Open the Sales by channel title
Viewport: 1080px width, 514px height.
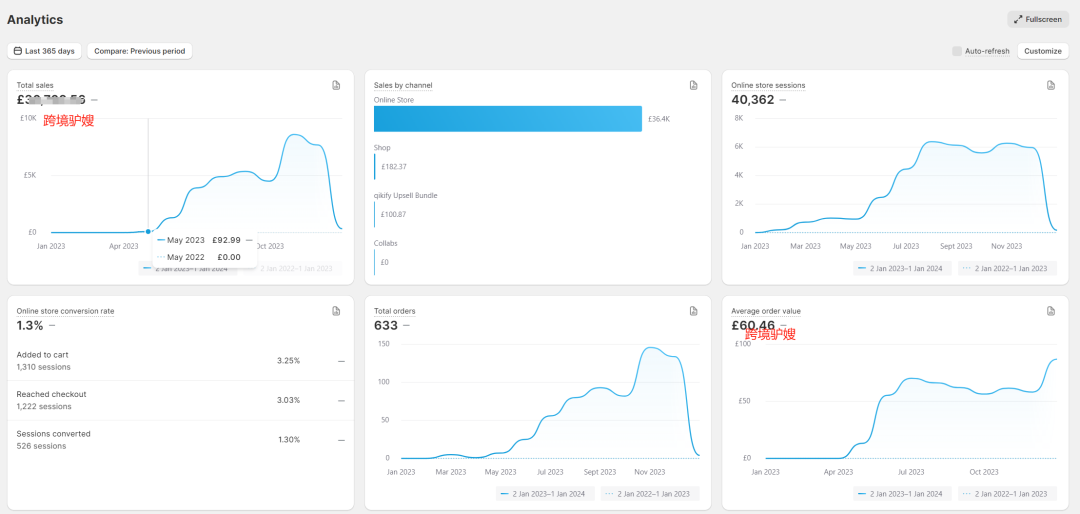click(403, 85)
